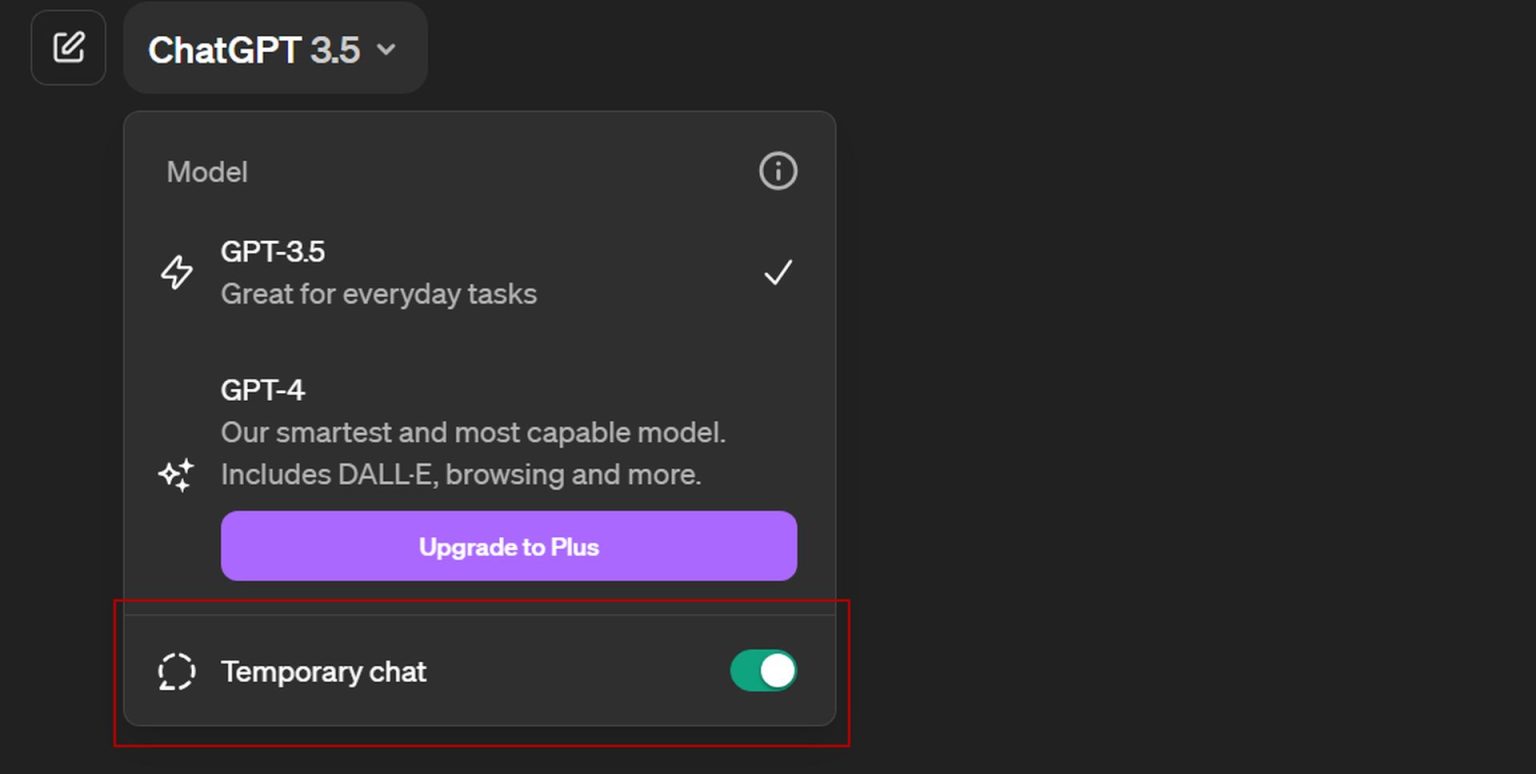
Task: Click the Model section heading
Action: click(x=206, y=171)
